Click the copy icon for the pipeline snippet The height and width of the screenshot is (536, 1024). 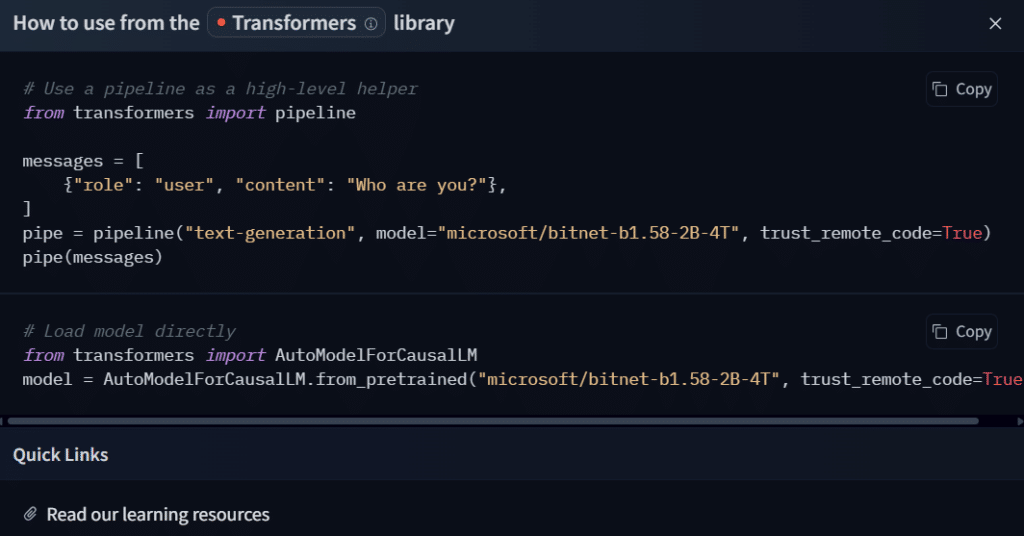(x=940, y=89)
